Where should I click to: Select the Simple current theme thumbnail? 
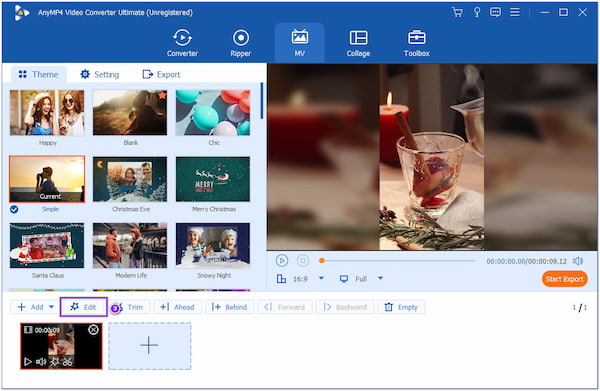tap(47, 179)
